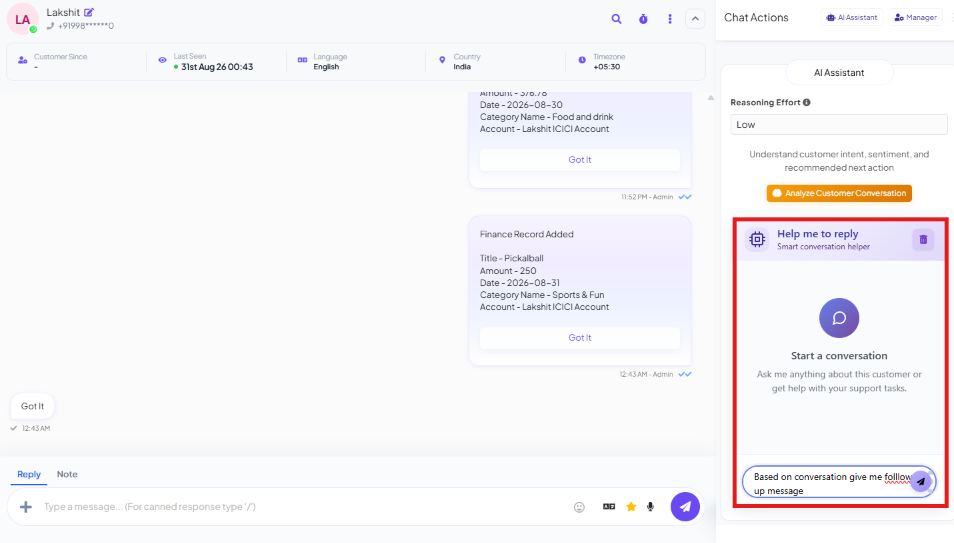954x543 pixels.
Task: Open the emoji picker smiley icon
Action: click(x=579, y=507)
